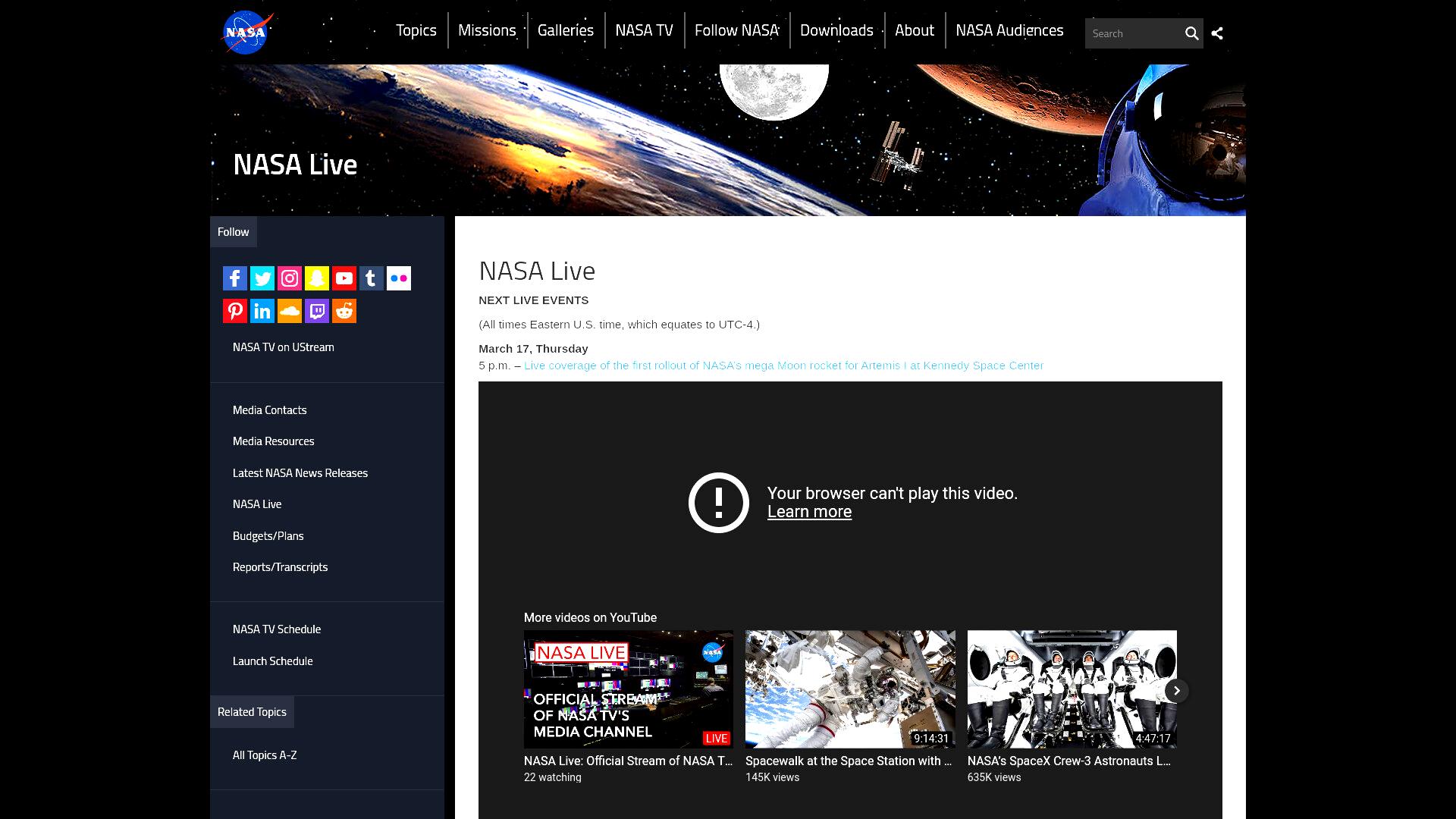1456x819 pixels.
Task: Open the Missions menu
Action: (x=487, y=30)
